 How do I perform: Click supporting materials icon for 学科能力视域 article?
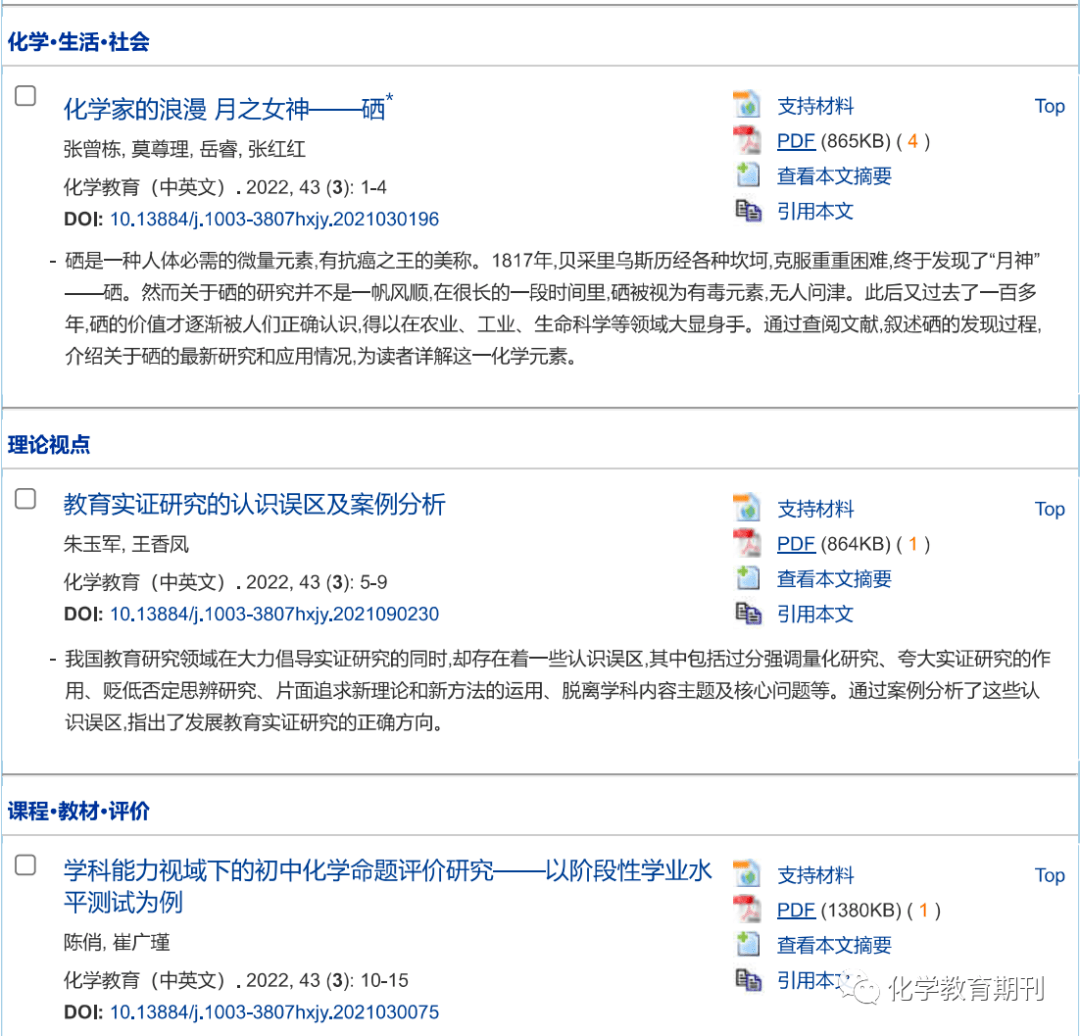pyautogui.click(x=746, y=874)
